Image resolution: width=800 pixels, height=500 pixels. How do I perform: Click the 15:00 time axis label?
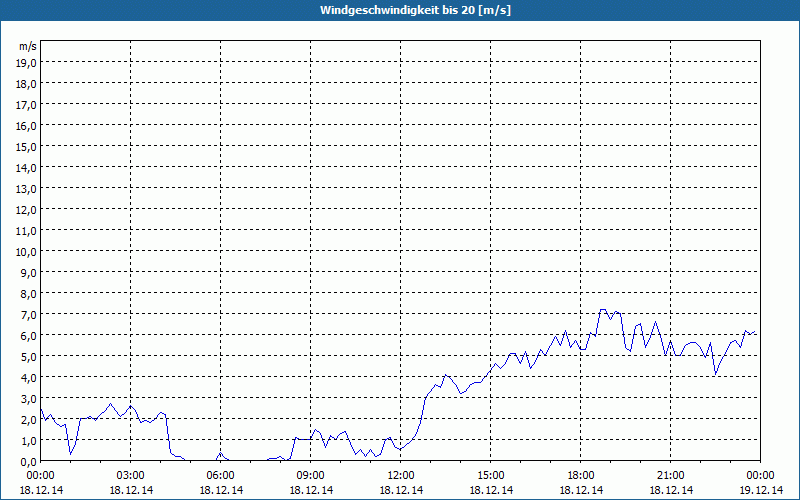pos(491,476)
